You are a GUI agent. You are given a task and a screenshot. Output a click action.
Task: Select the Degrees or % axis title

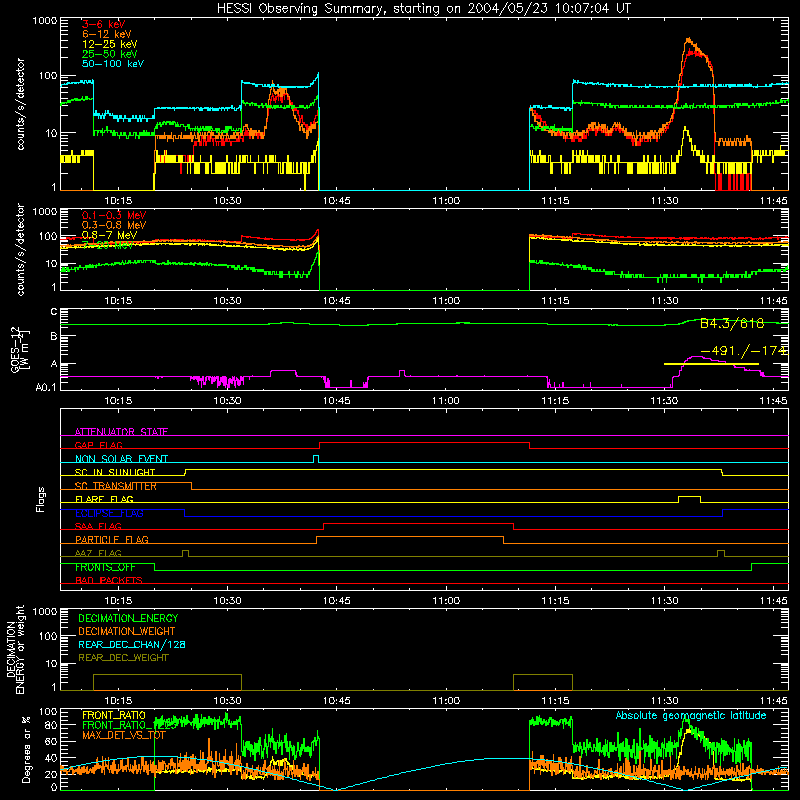click(26, 749)
